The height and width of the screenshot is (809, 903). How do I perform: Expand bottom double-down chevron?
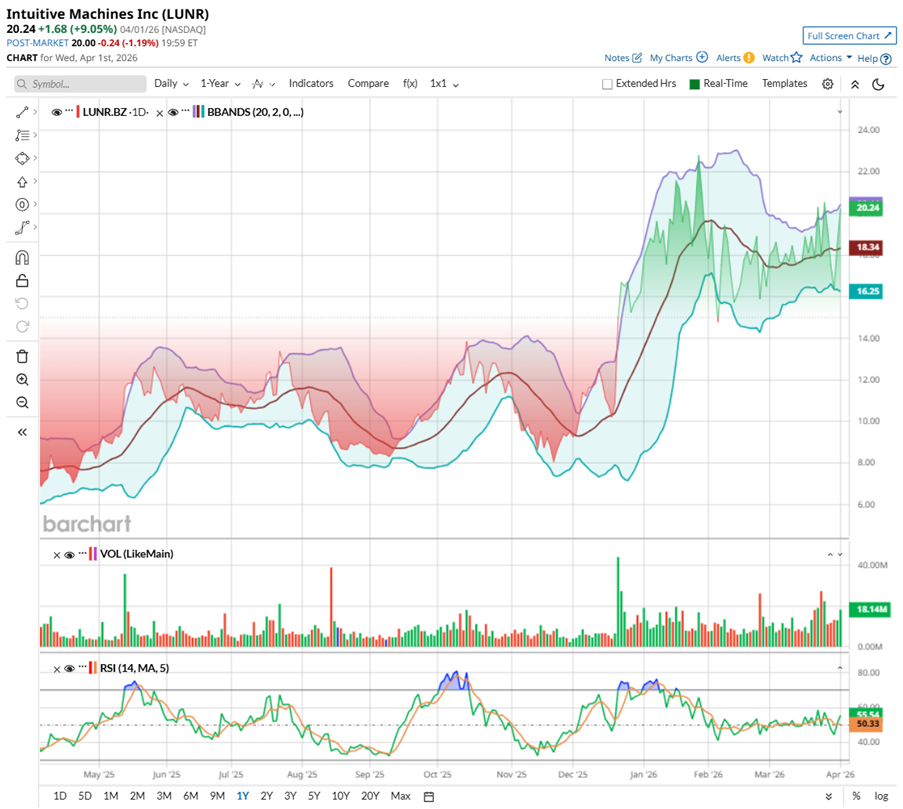click(829, 796)
